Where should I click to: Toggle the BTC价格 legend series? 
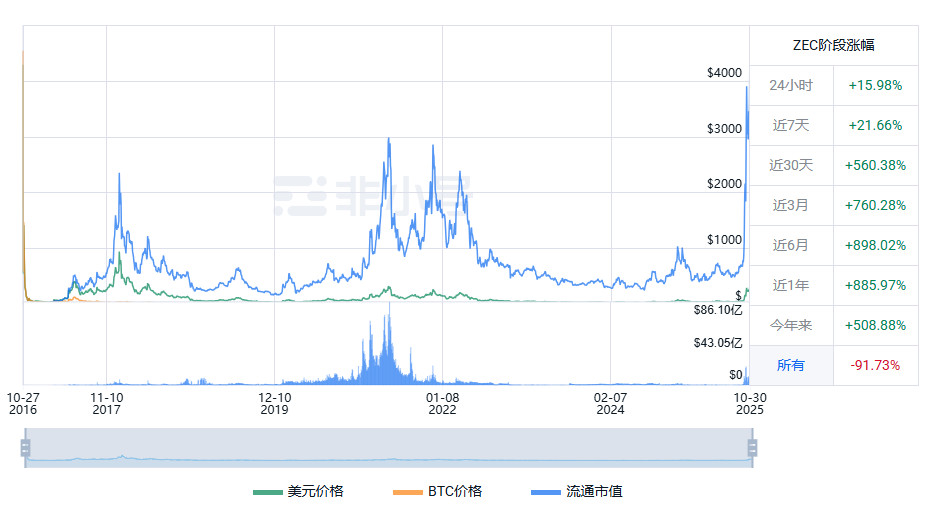point(438,491)
